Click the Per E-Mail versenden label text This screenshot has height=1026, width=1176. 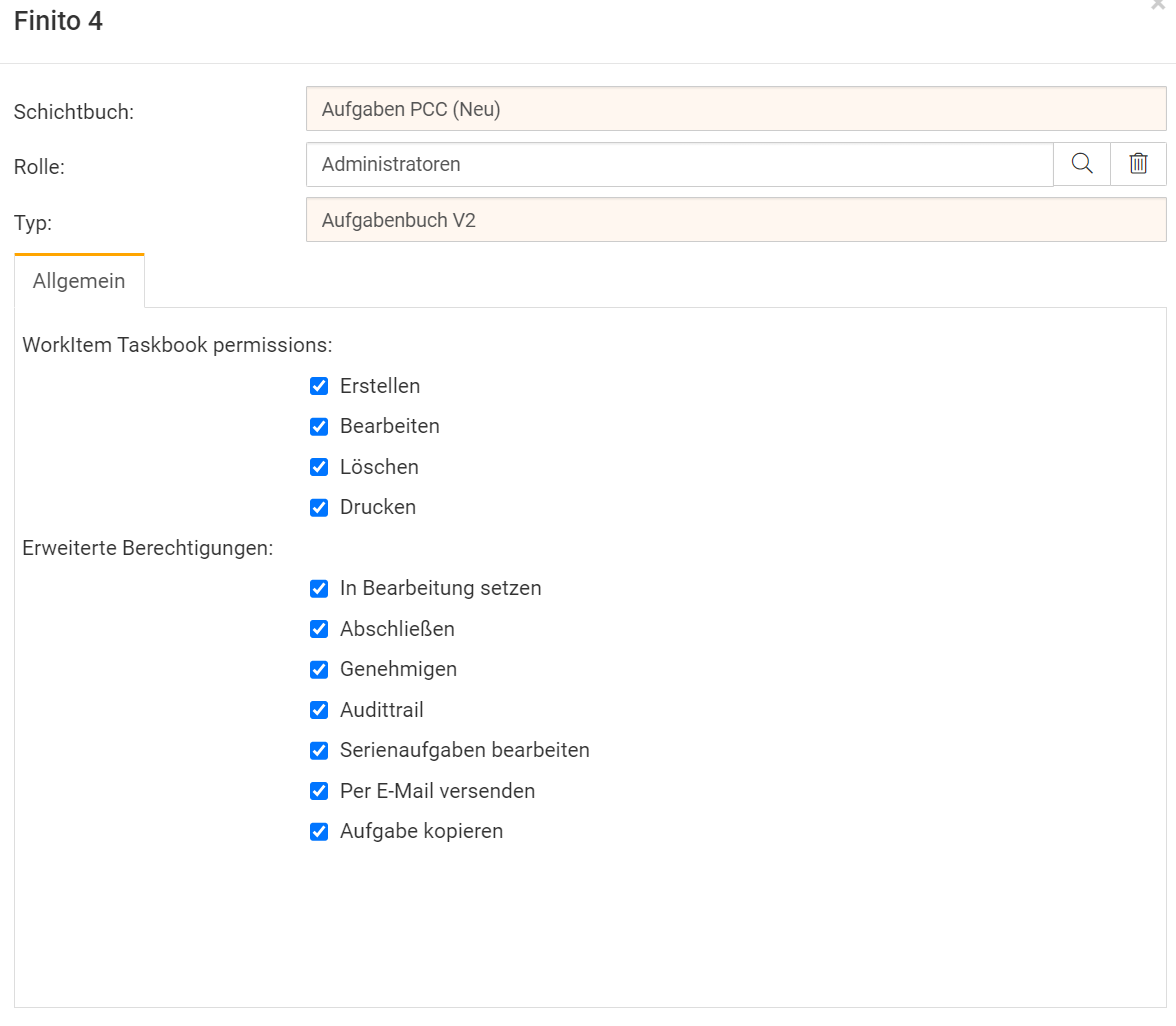(437, 791)
